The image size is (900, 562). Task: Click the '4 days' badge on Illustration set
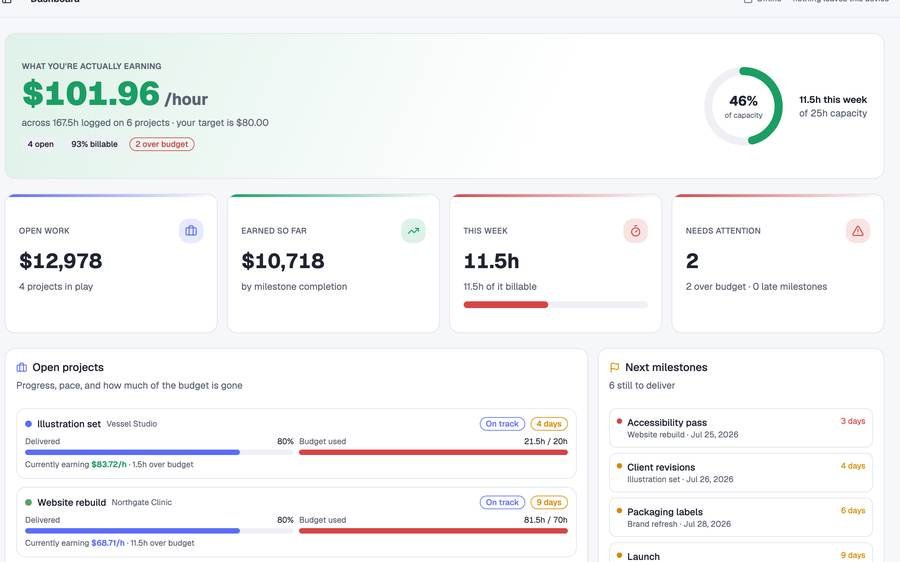(549, 424)
